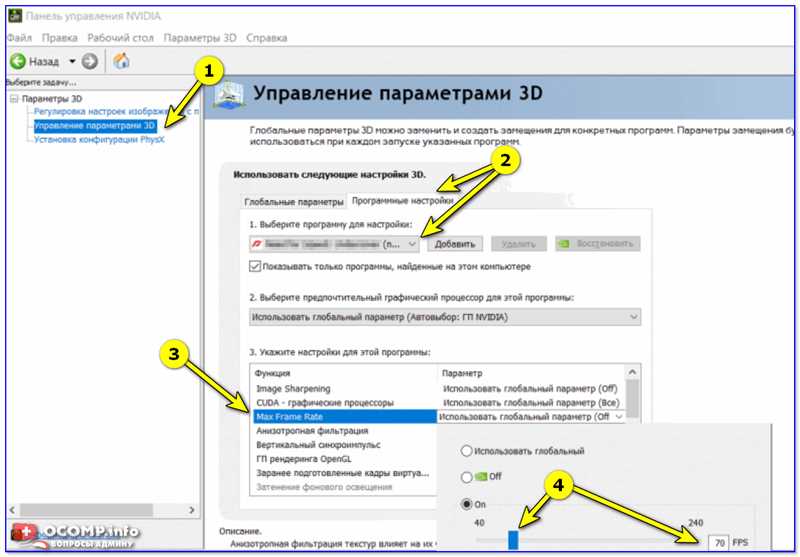This screenshot has height=557, width=800.
Task: Click the NVIDIA Control Panel title icon
Action: point(15,16)
